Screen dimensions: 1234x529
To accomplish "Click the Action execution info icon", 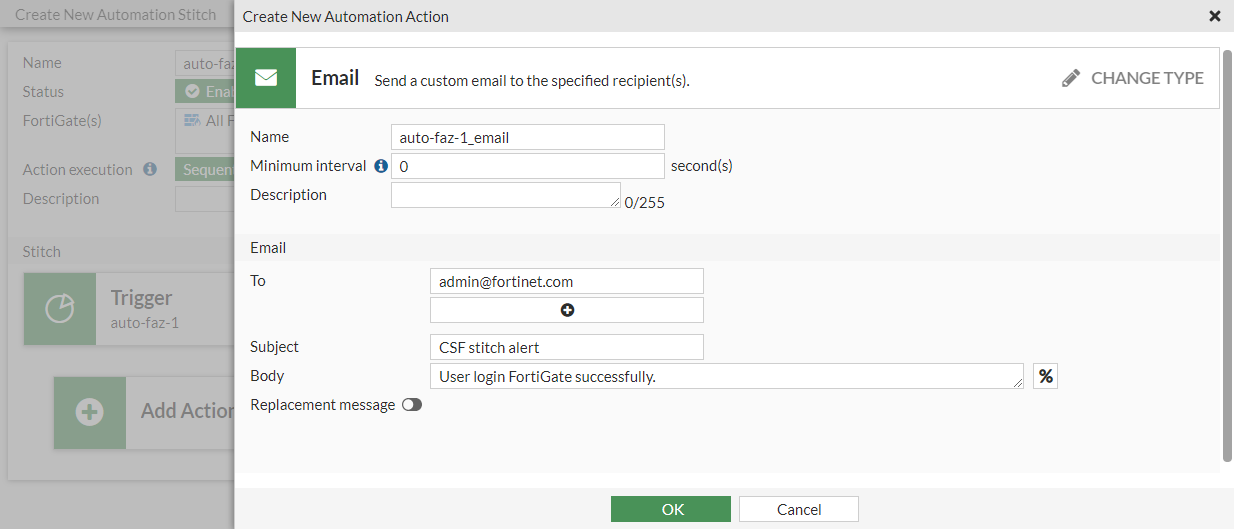I will click(150, 170).
